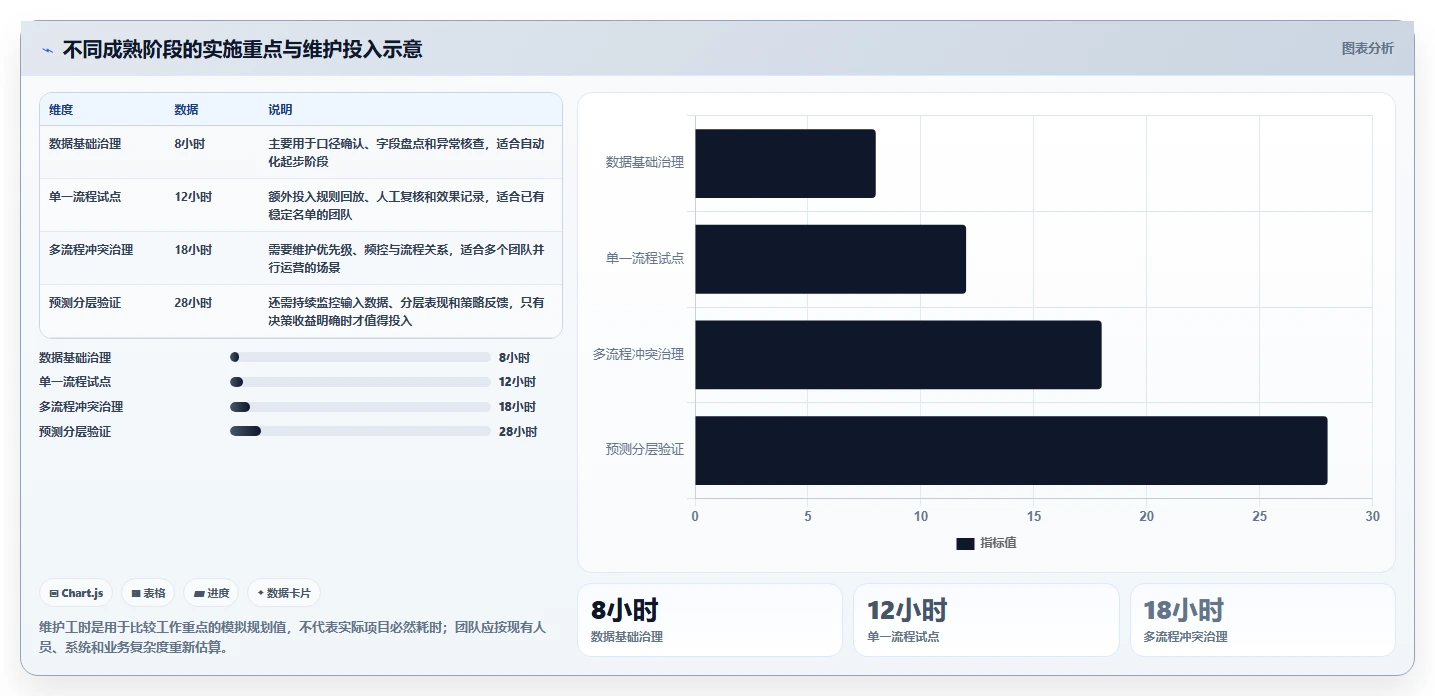Screen dimensions: 1435x696
Task: Click the 指标值 legend color box
Action: tap(965, 543)
